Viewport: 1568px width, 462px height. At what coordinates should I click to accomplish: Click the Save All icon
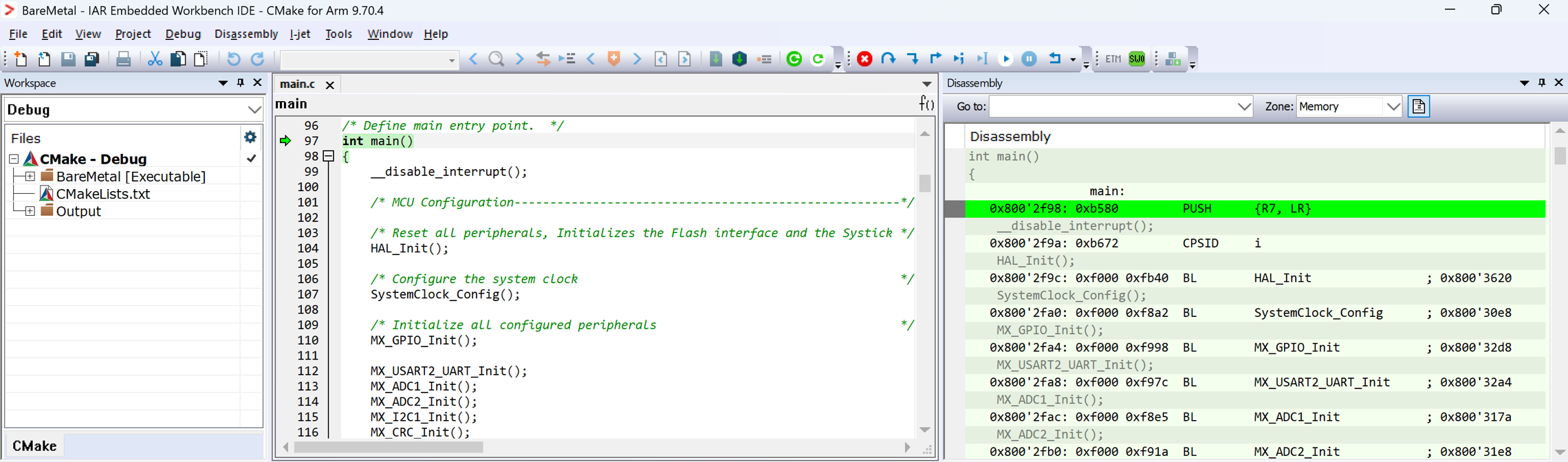(91, 59)
